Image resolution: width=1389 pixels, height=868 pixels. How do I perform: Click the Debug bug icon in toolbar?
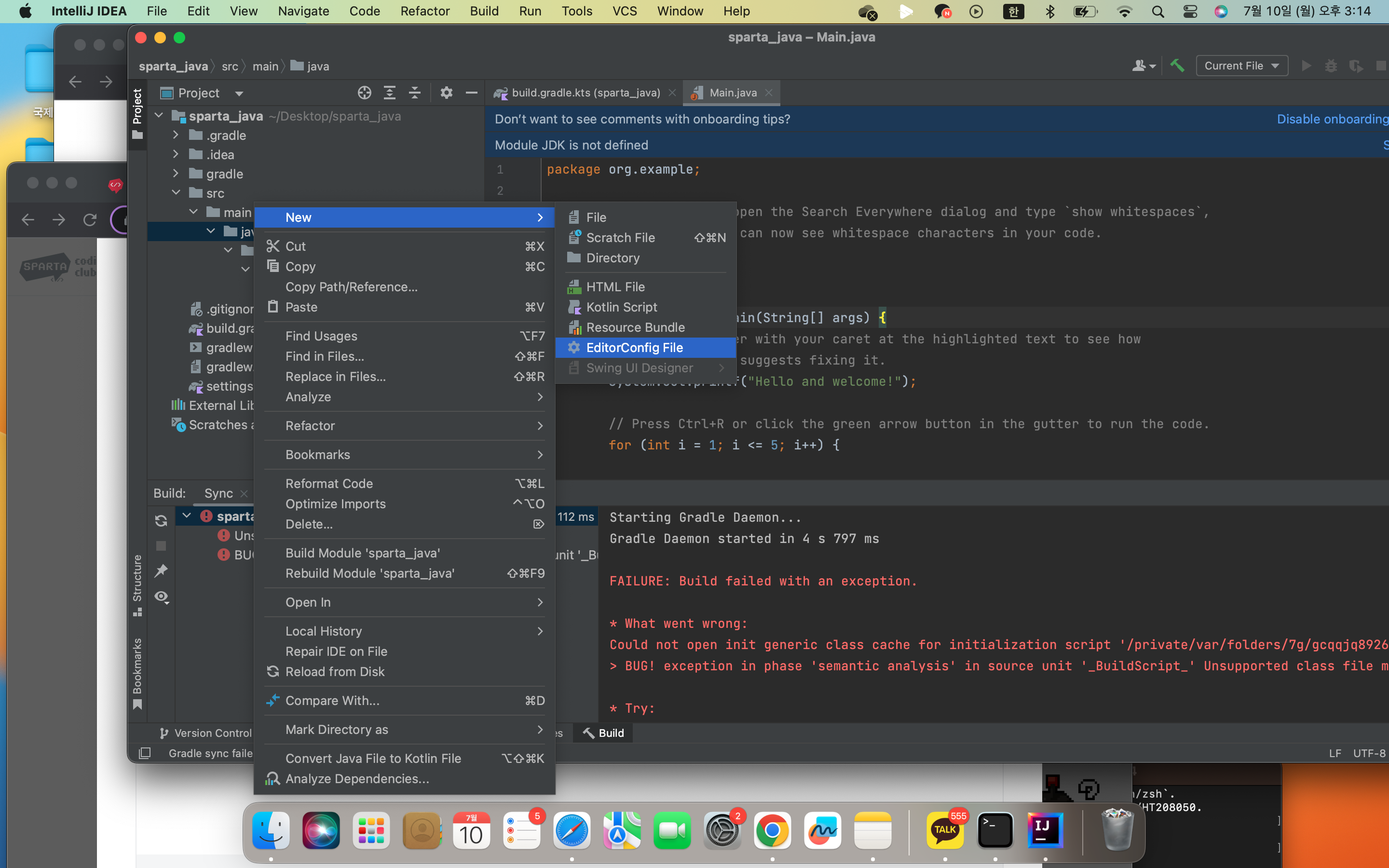click(1331, 66)
